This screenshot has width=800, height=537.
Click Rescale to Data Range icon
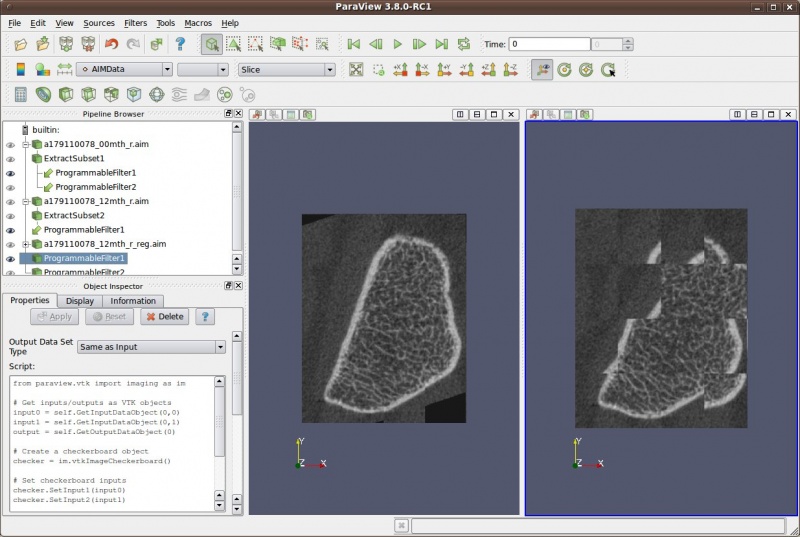point(64,69)
